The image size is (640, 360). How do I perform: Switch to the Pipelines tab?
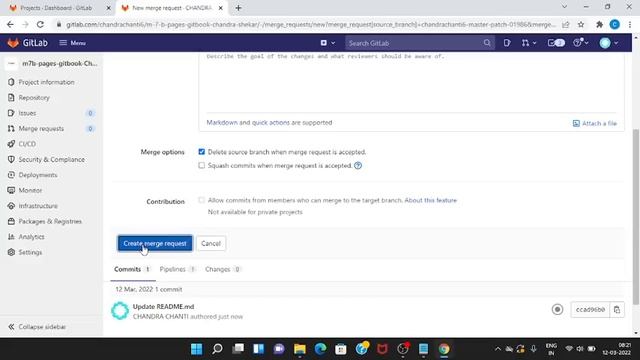(178, 269)
